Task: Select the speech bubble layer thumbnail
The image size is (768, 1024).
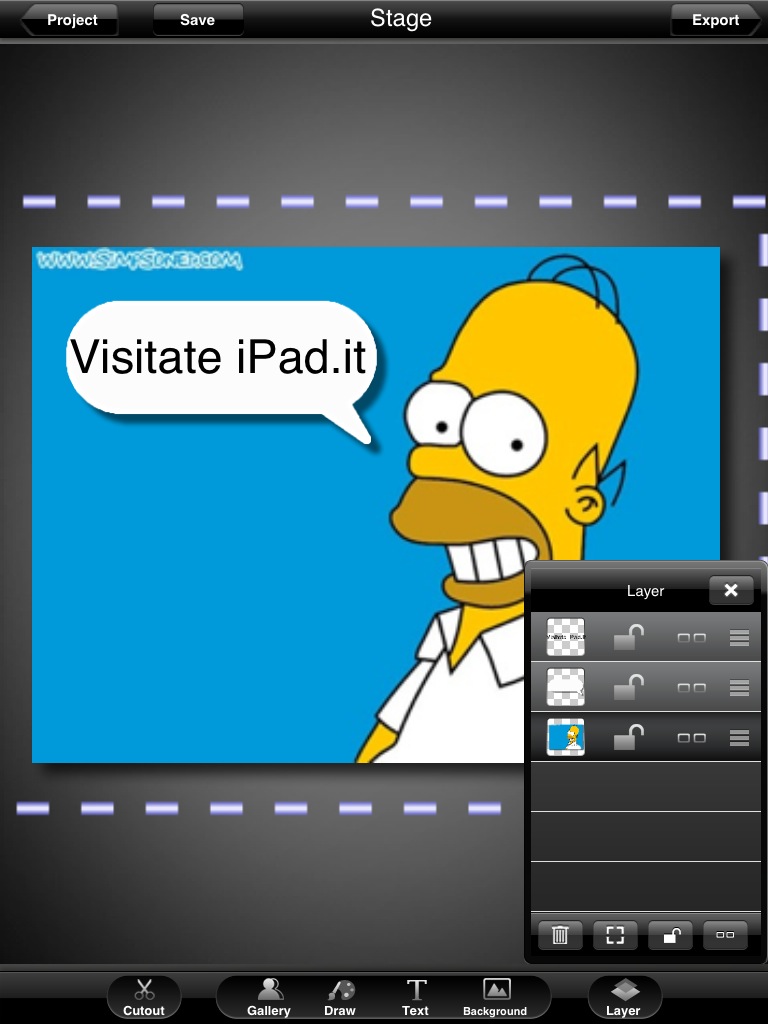Action: tap(566, 687)
